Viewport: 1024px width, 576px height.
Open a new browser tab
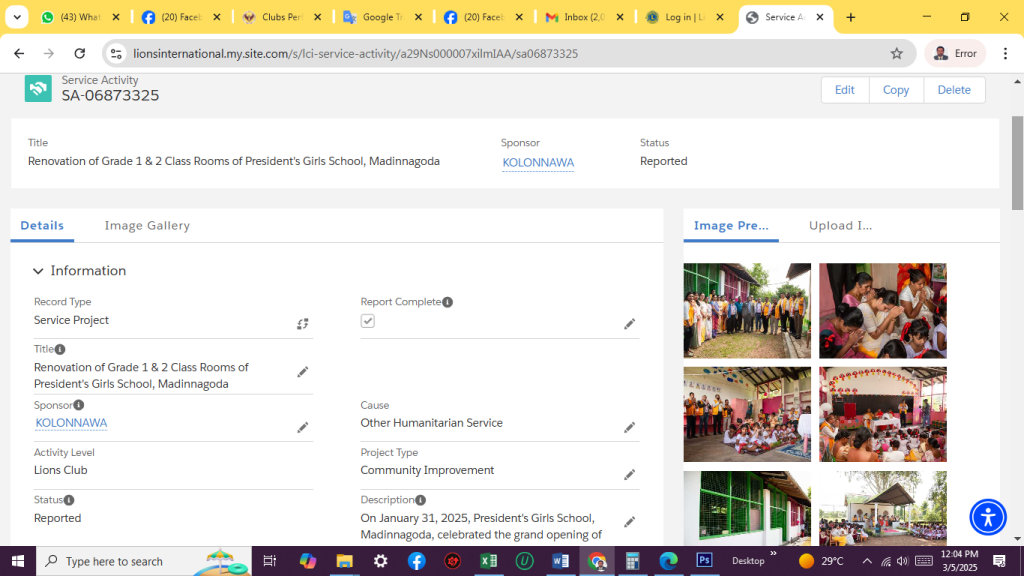coord(850,18)
